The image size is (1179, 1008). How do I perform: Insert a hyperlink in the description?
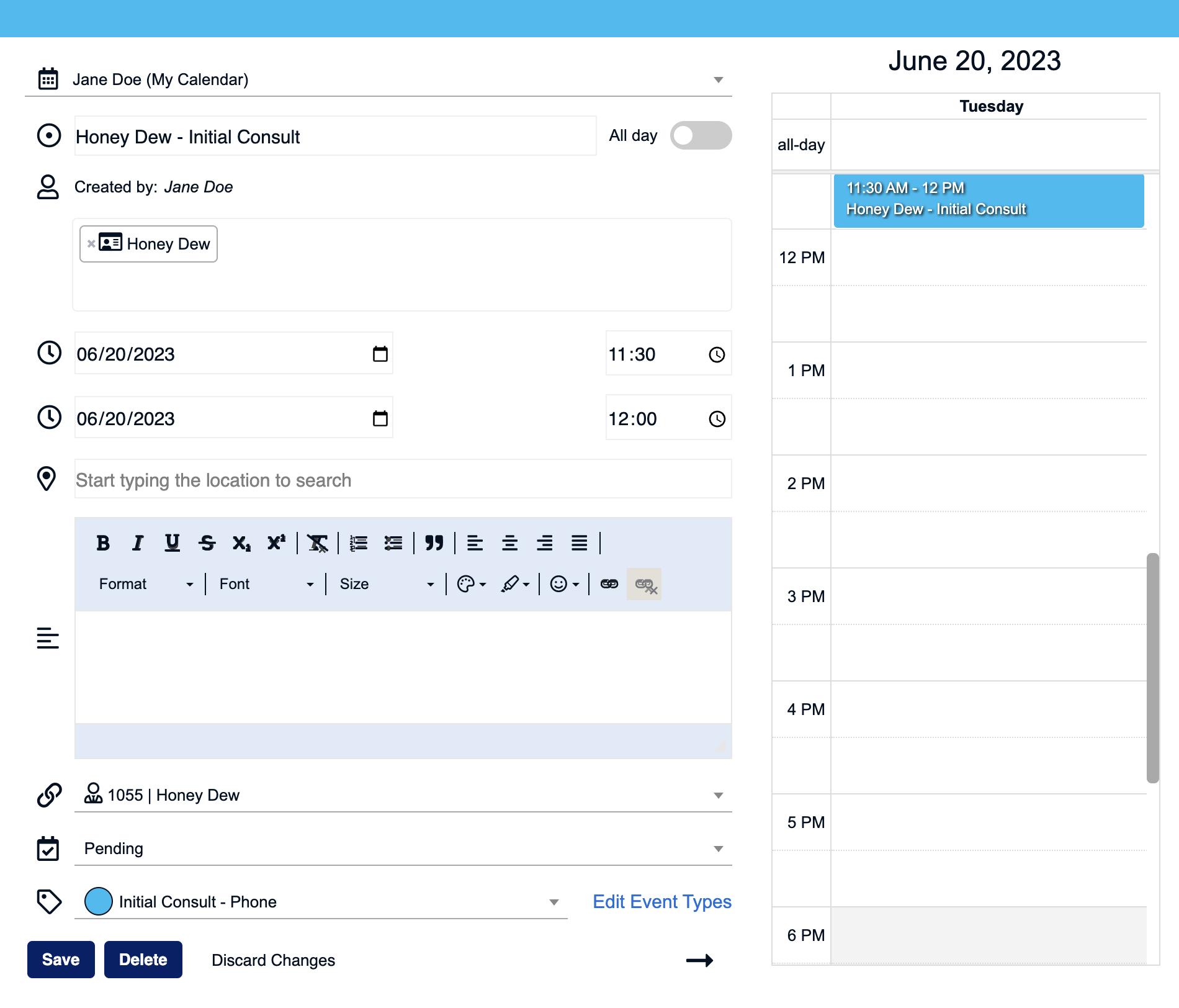(609, 584)
